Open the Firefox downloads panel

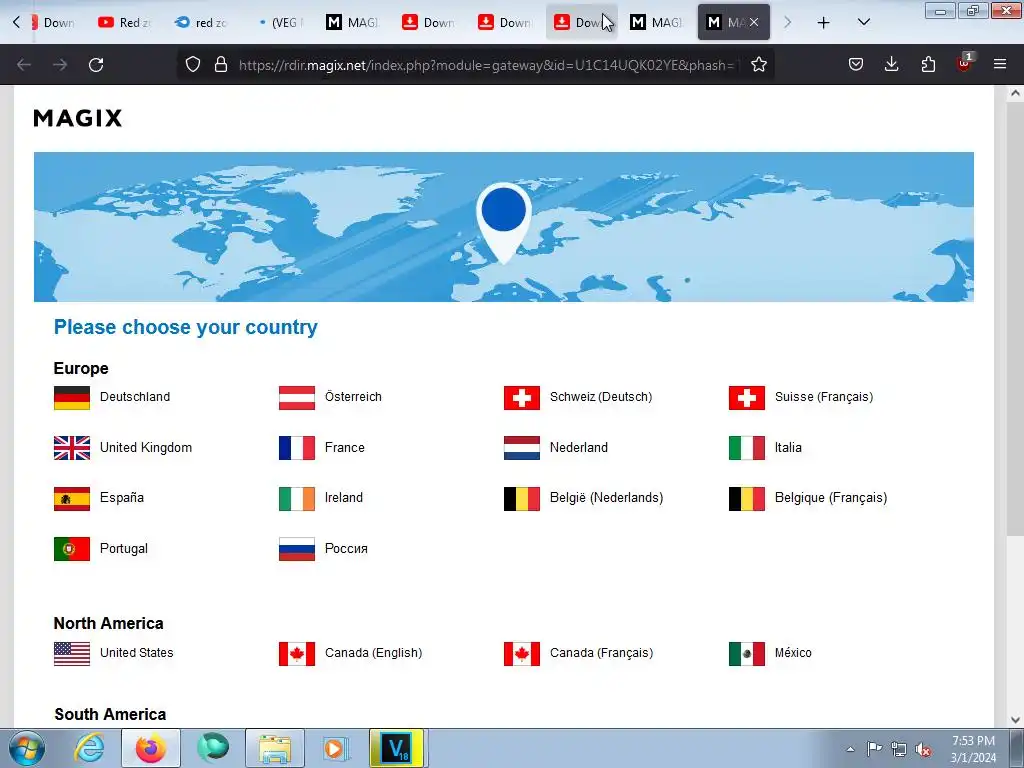tap(891, 64)
